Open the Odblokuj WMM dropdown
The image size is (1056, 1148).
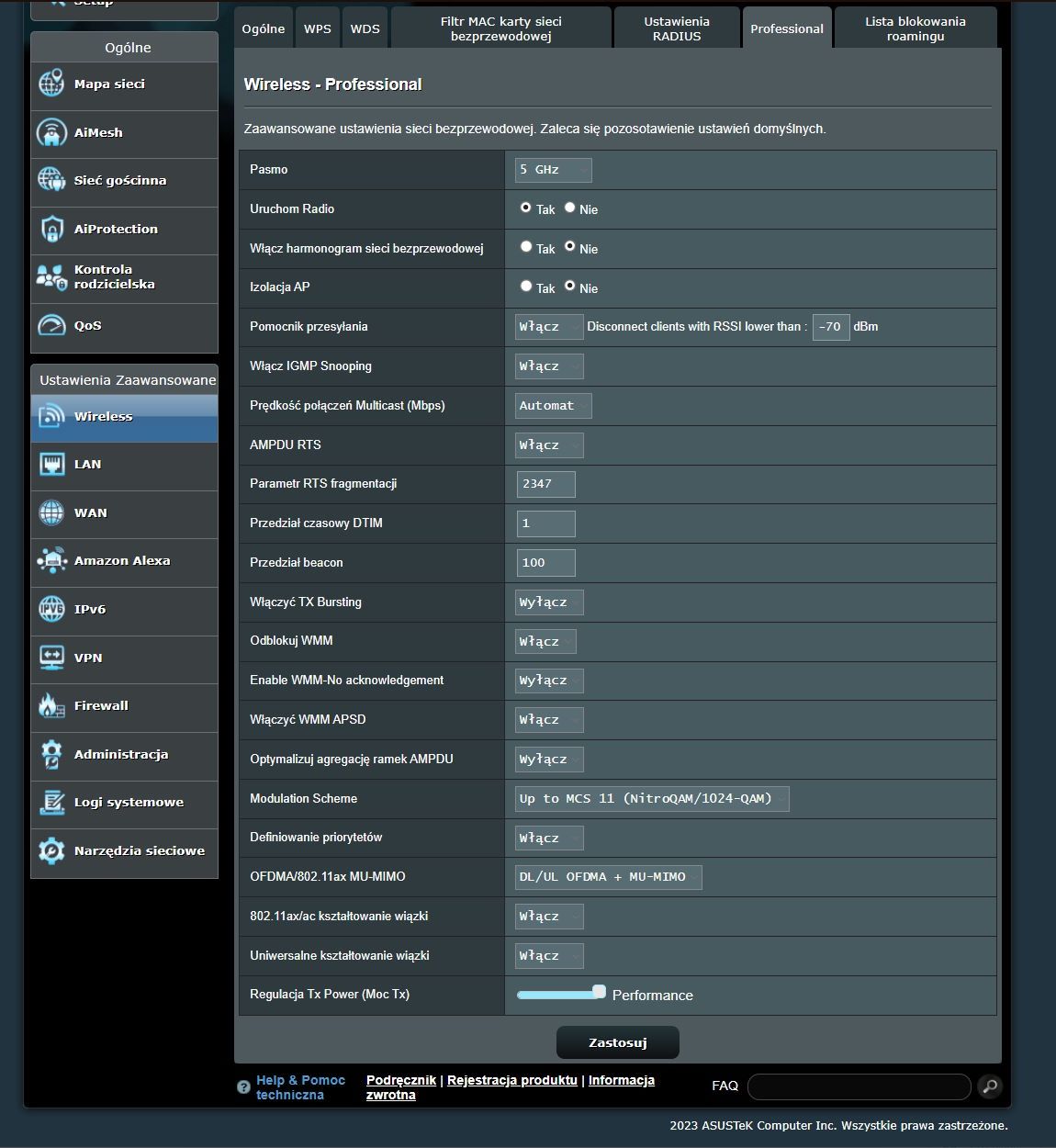pyautogui.click(x=545, y=642)
